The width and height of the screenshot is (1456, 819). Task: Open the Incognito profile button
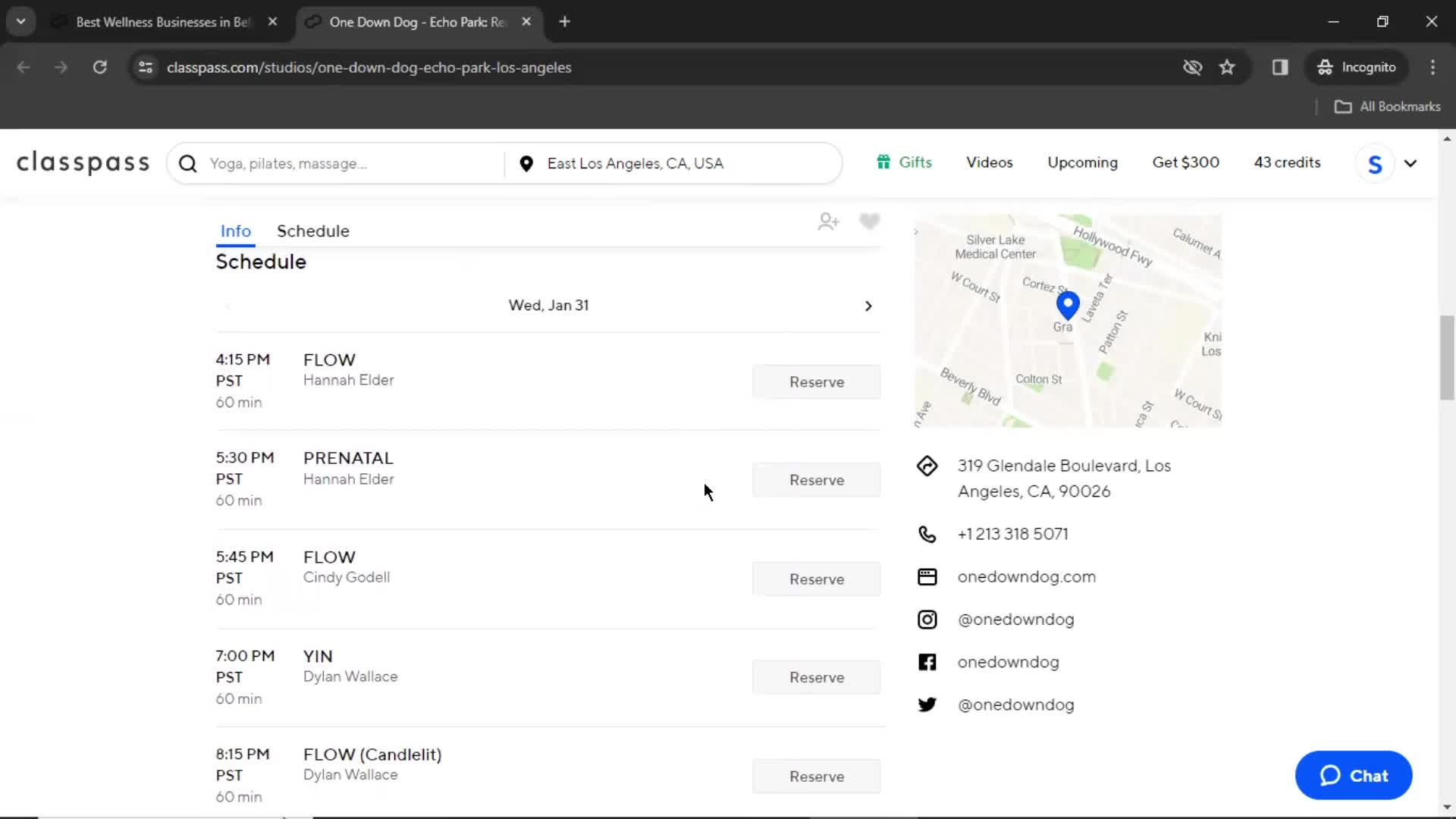coord(1357,67)
